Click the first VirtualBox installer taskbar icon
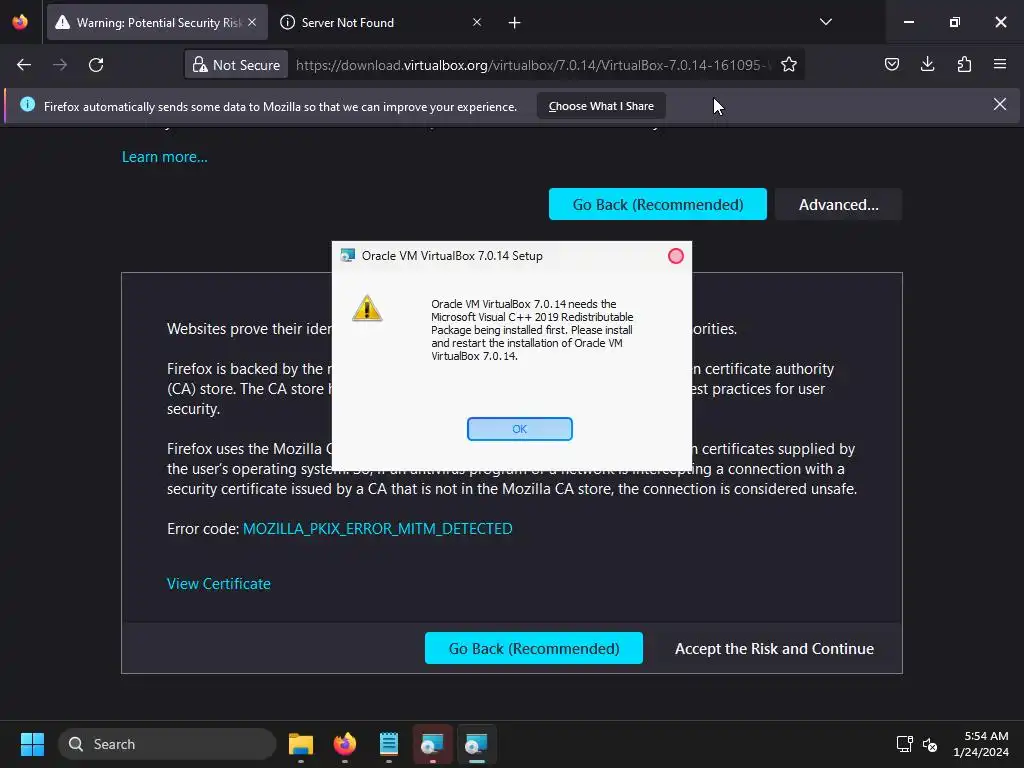 (x=432, y=744)
